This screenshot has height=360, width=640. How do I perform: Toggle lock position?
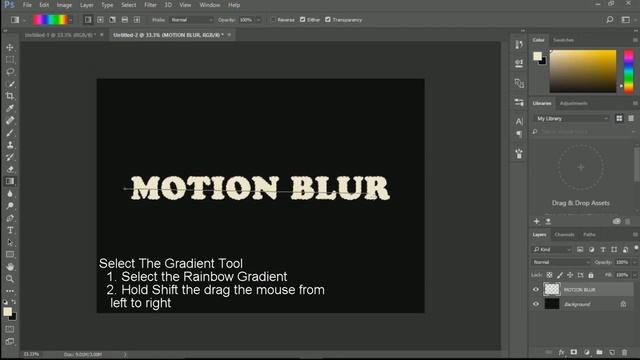point(570,275)
